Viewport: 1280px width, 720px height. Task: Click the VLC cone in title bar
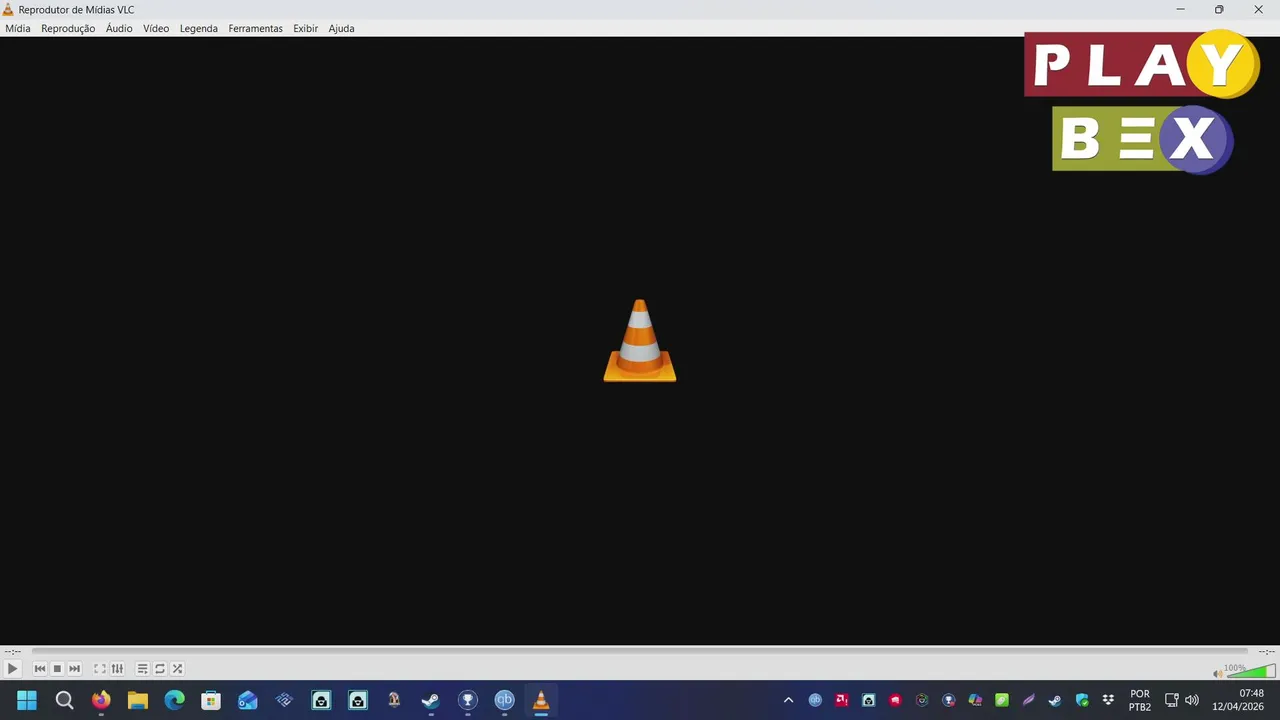[9, 9]
